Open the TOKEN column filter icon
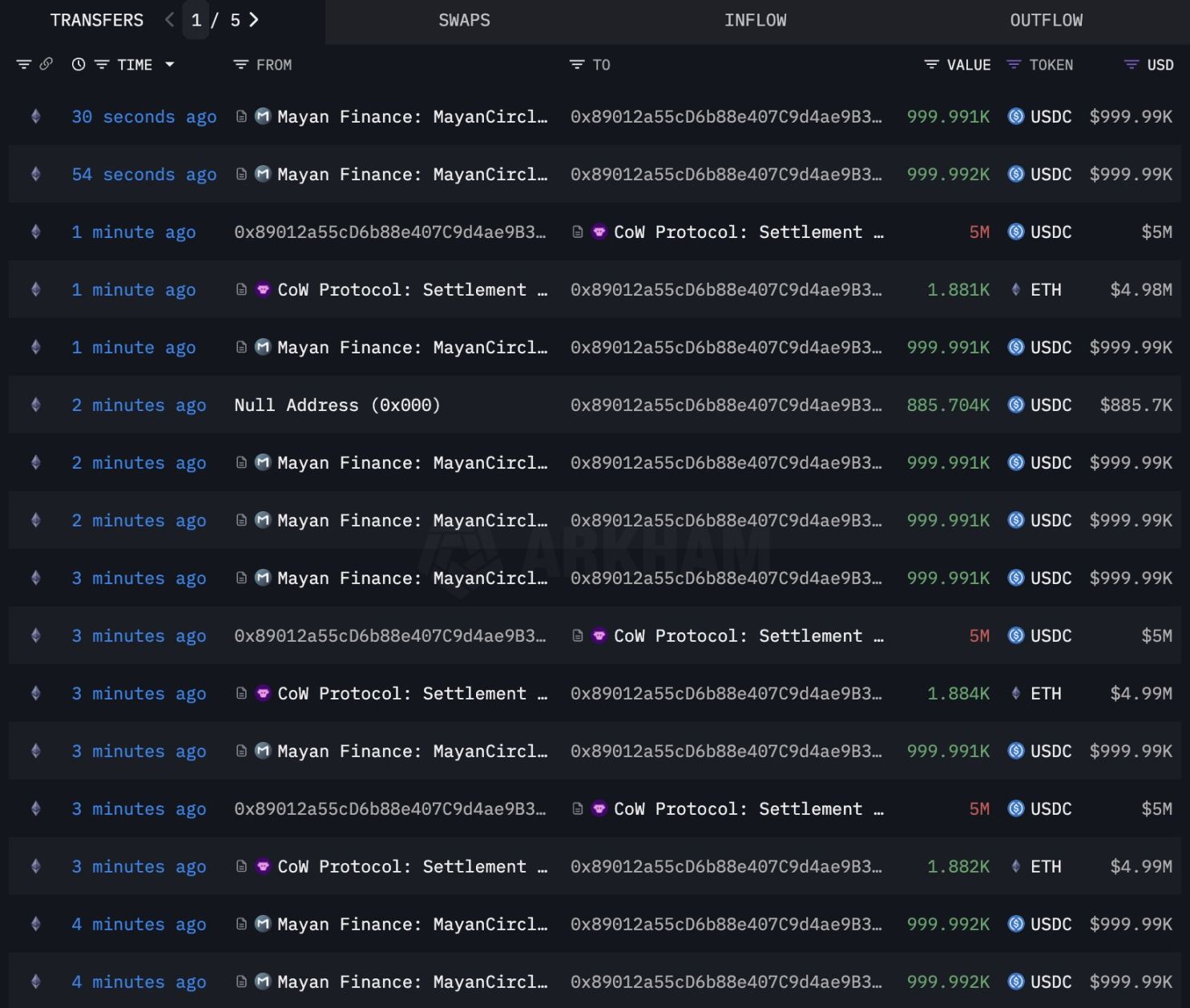The height and width of the screenshot is (1008, 1190). 1014,65
